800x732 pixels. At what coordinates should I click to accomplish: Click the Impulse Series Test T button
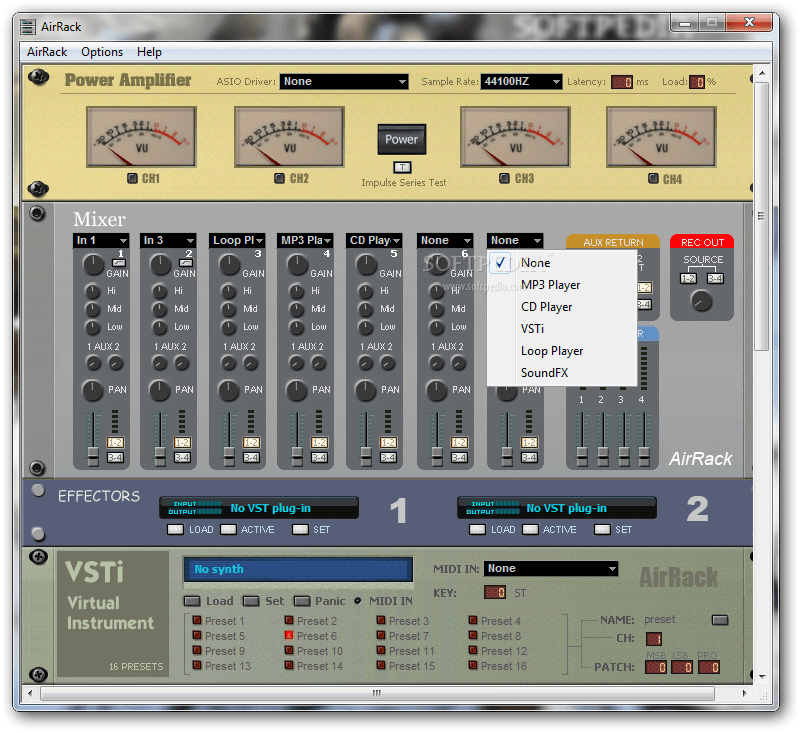point(402,167)
